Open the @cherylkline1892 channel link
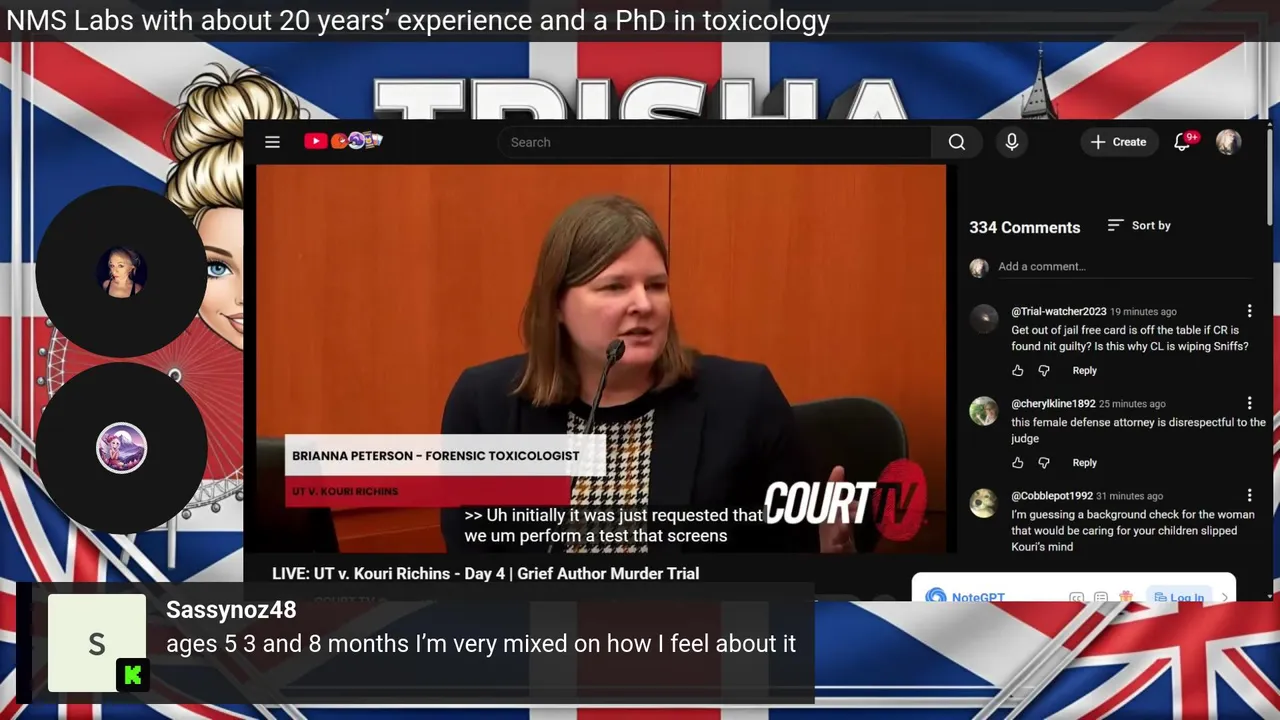The height and width of the screenshot is (720, 1280). (1053, 404)
